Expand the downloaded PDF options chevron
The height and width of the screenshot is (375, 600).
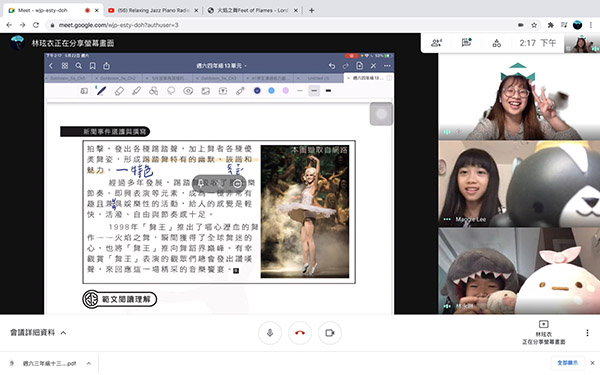pyautogui.click(x=89, y=363)
